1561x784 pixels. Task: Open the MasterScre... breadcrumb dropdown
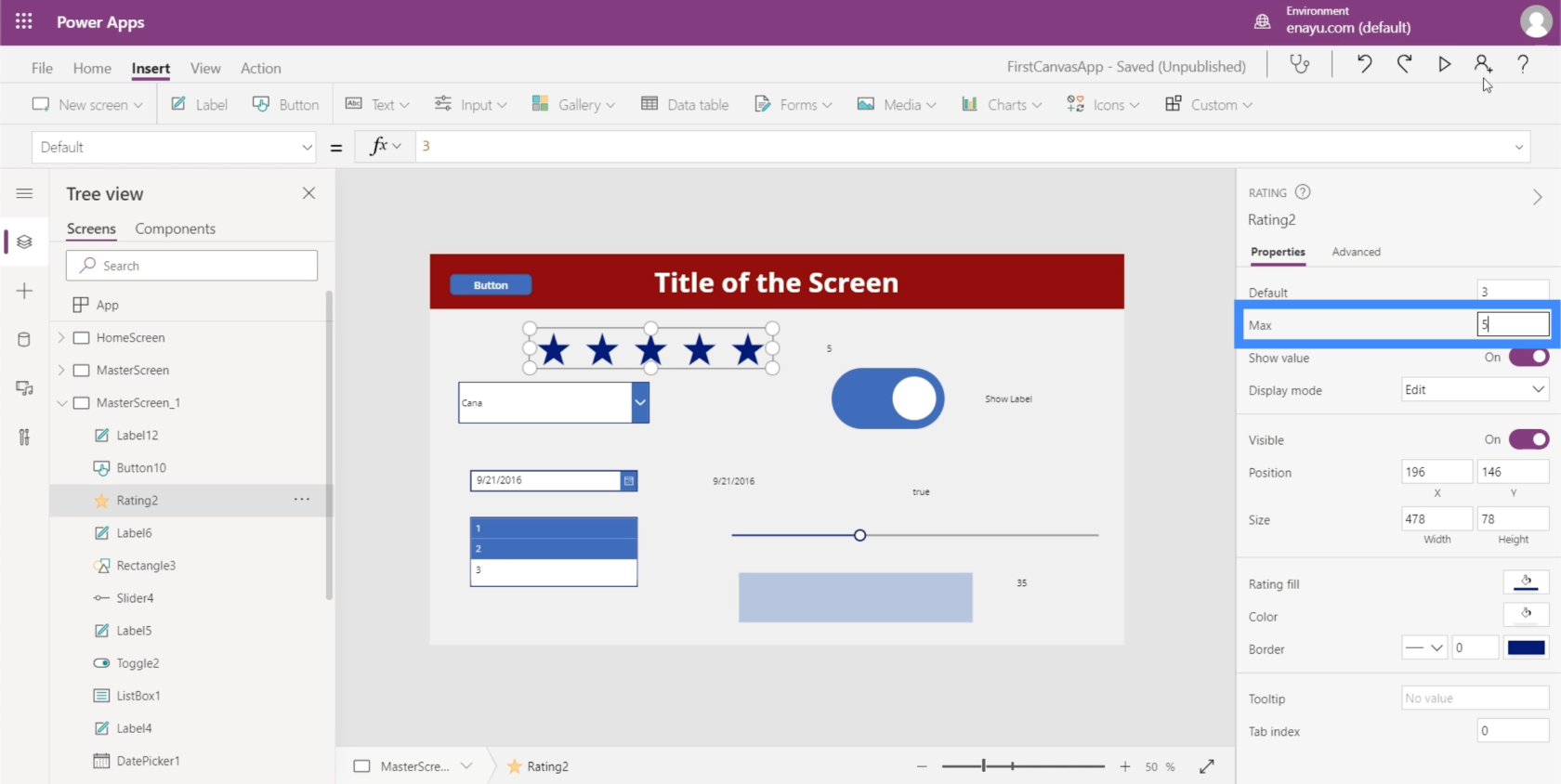click(x=466, y=766)
